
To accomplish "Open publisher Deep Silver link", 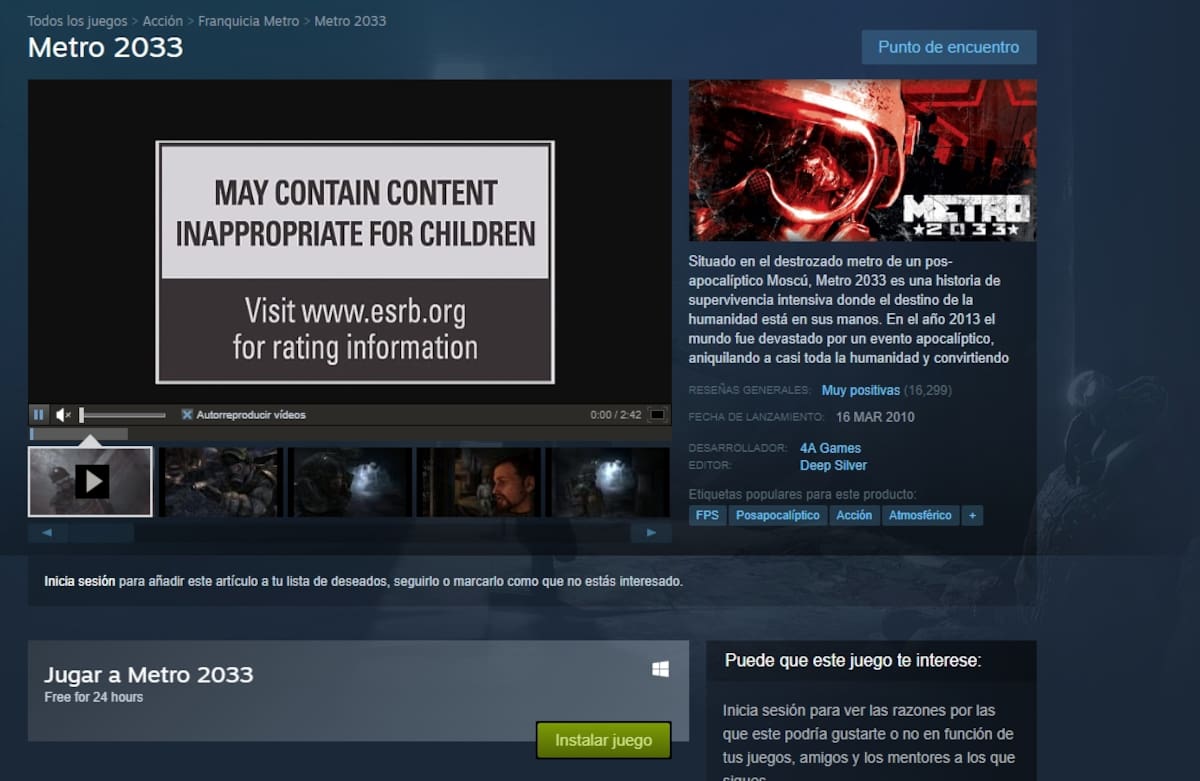I will click(833, 465).
